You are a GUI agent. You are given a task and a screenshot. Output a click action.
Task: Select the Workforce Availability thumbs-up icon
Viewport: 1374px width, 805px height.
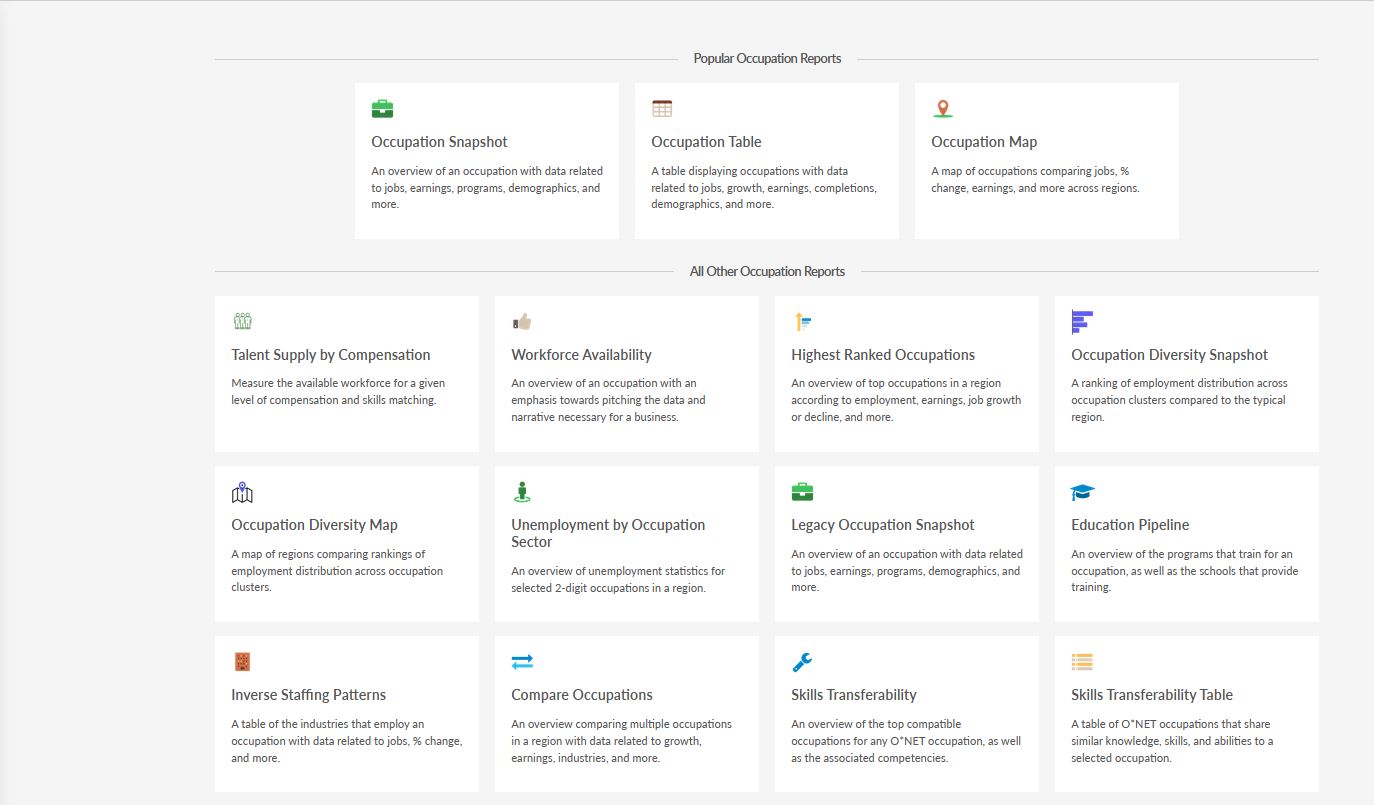(x=521, y=321)
